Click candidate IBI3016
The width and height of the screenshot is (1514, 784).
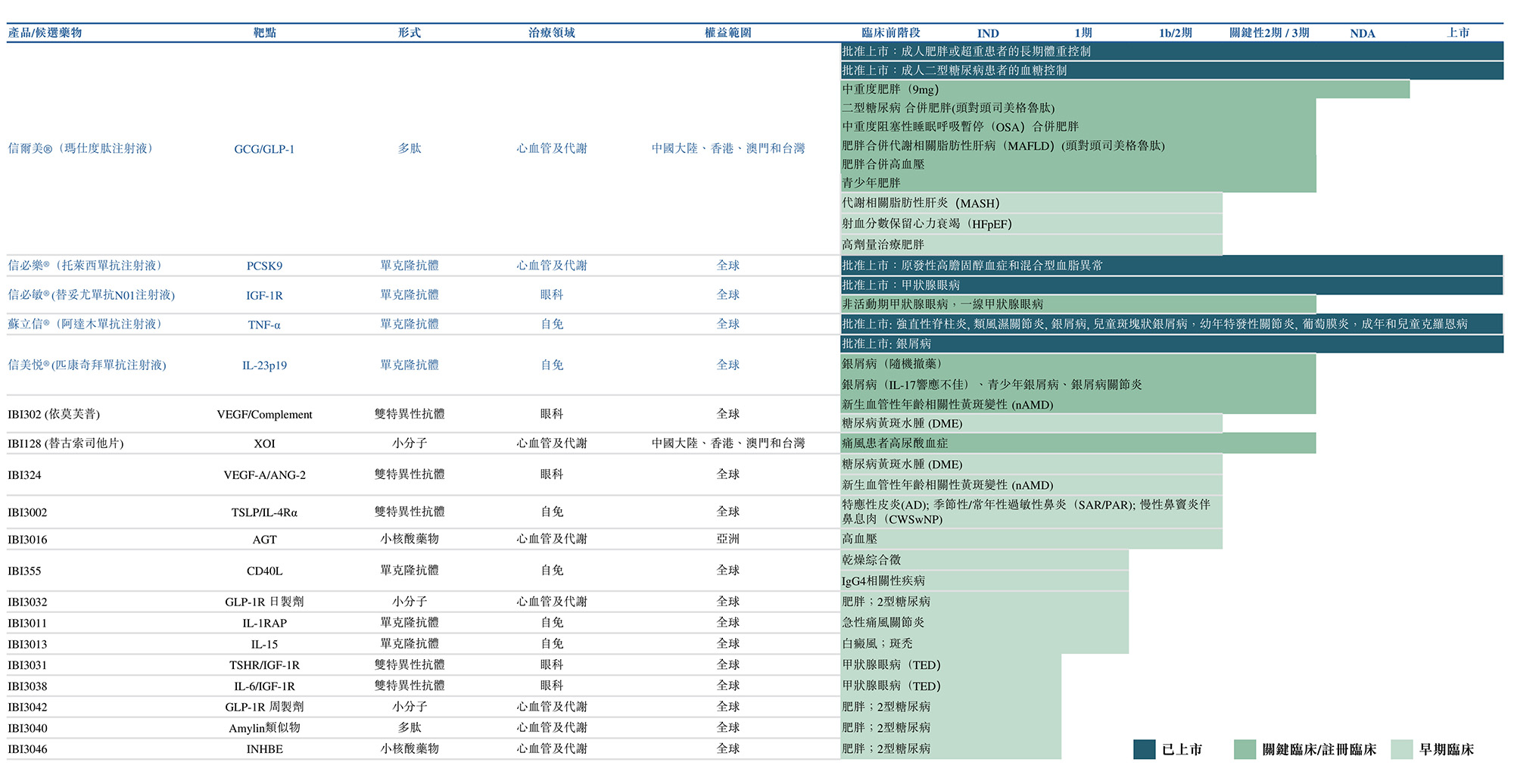(27, 540)
